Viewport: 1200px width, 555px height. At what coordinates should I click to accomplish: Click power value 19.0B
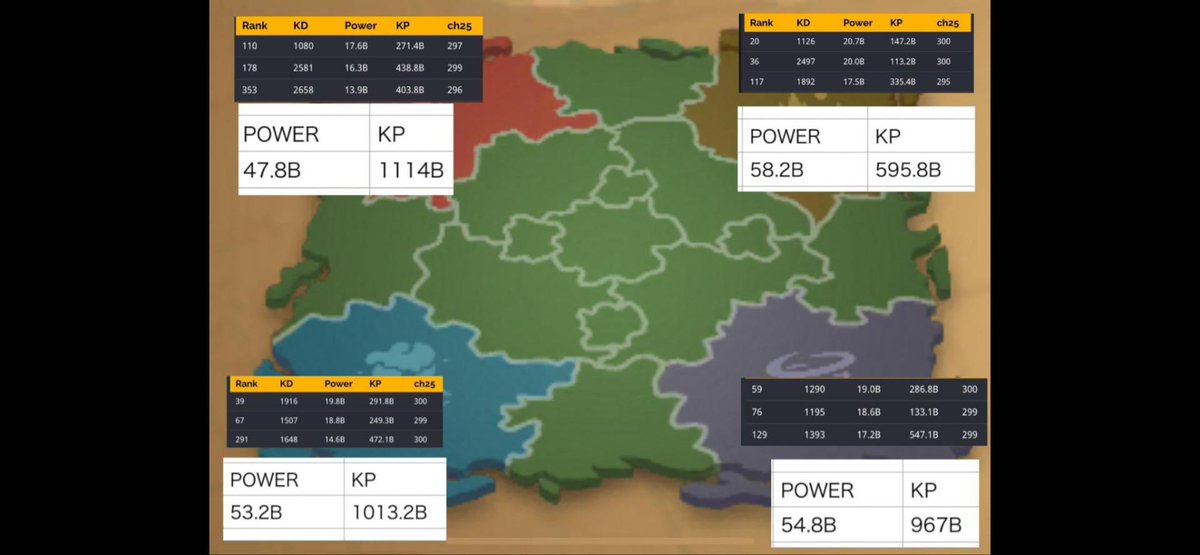868,389
